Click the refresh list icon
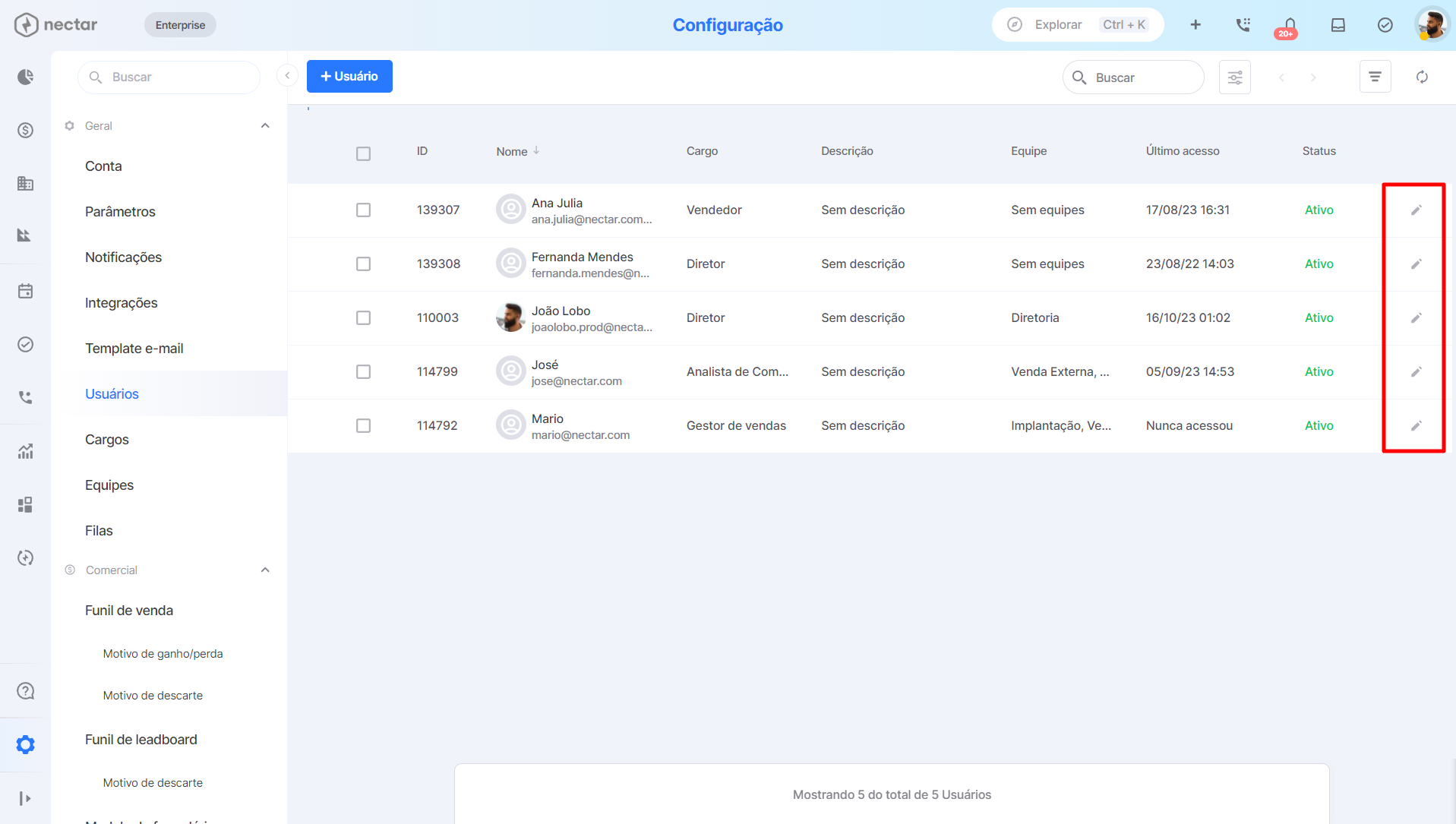The image size is (1456, 824). tap(1422, 77)
